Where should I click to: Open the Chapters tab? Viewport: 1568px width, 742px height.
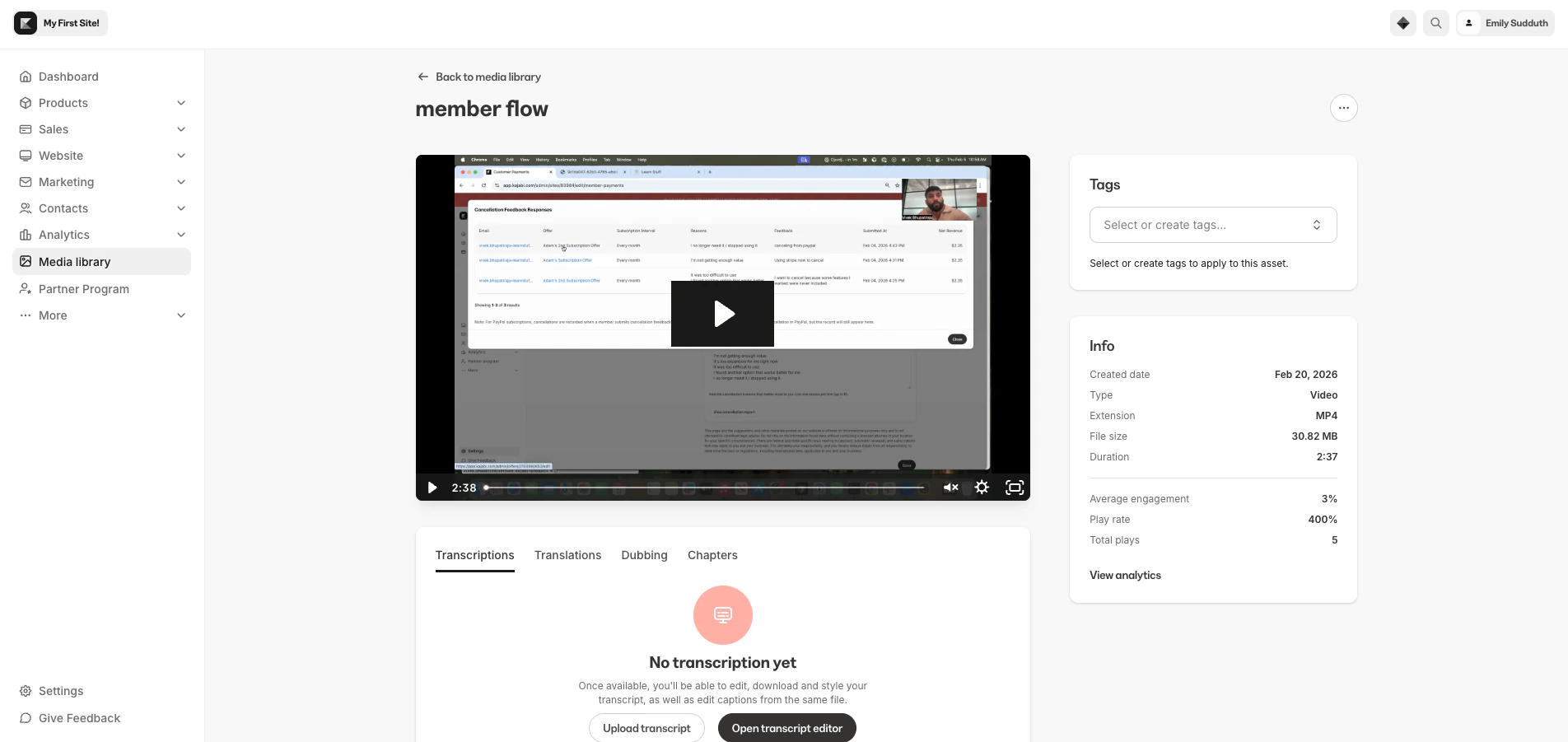click(712, 555)
